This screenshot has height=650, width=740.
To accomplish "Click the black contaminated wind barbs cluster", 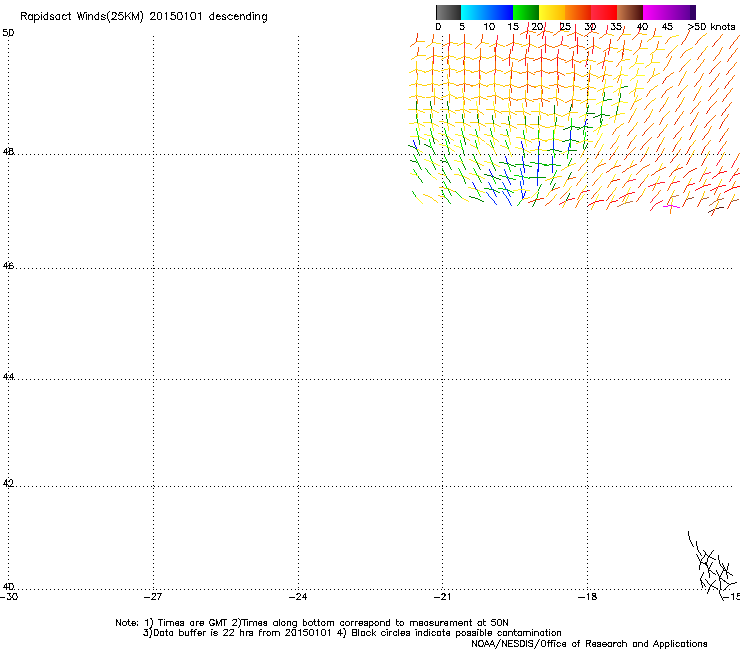I will (x=713, y=566).
